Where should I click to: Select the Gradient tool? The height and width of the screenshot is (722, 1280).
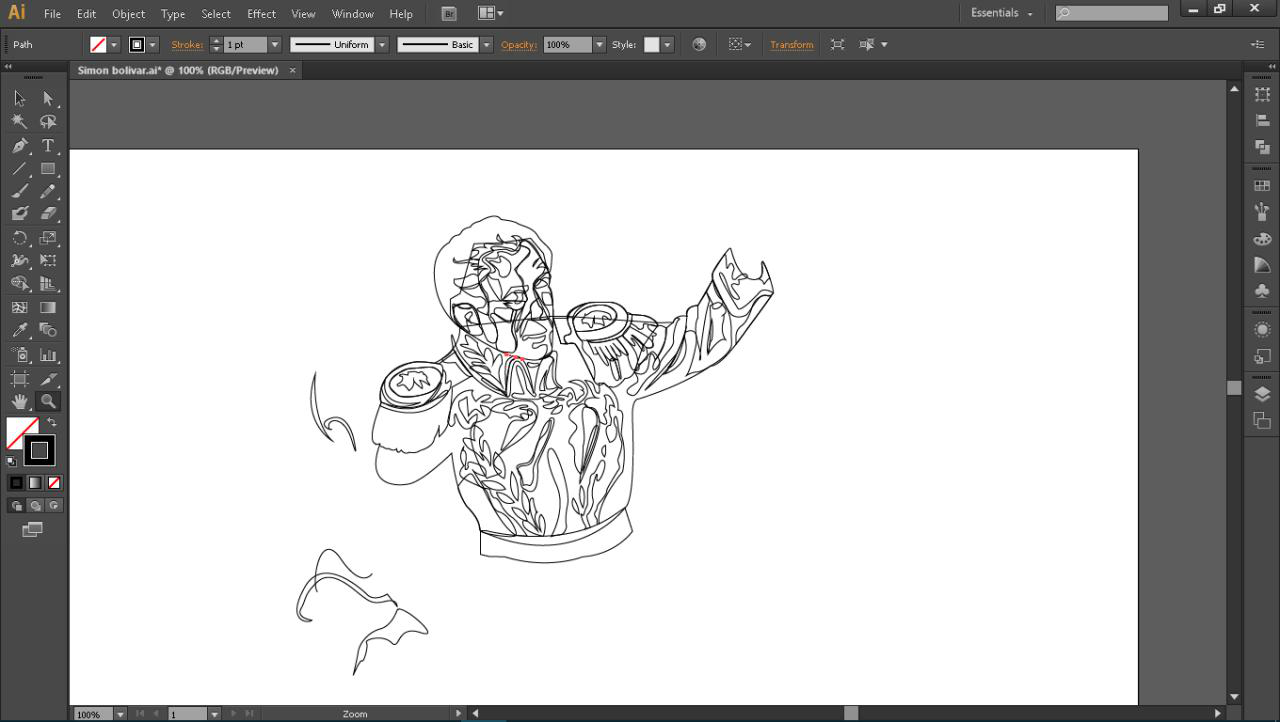[47, 308]
